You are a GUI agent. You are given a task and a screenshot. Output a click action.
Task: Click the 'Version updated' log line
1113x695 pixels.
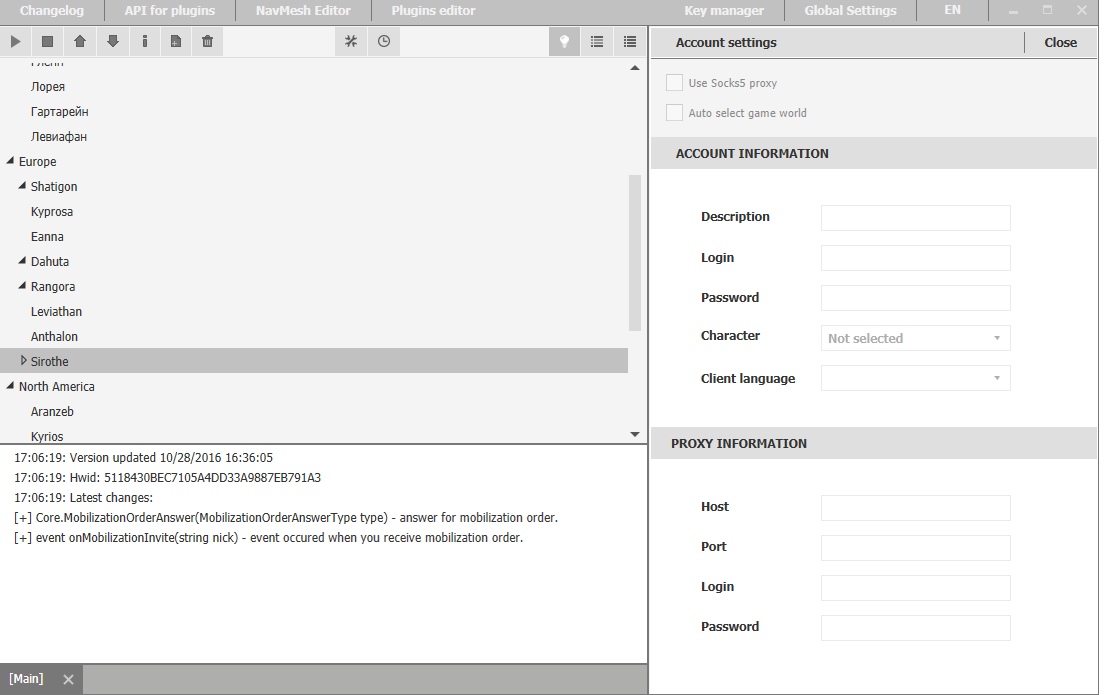(x=143, y=458)
